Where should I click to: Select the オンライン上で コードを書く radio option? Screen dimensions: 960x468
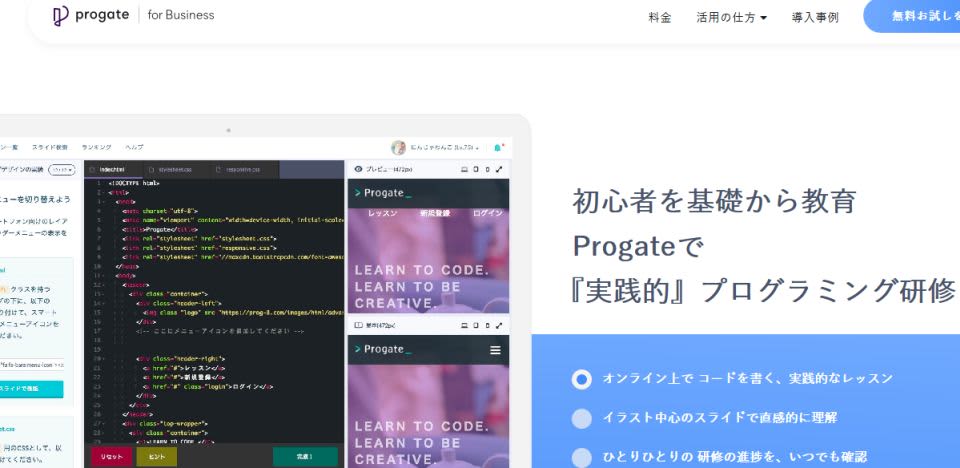click(x=582, y=379)
